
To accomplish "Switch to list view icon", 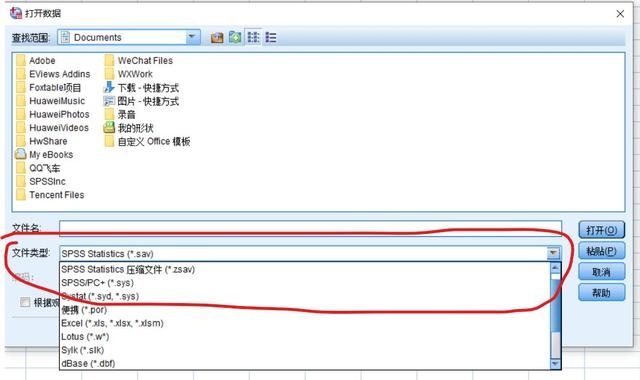I will tap(253, 38).
